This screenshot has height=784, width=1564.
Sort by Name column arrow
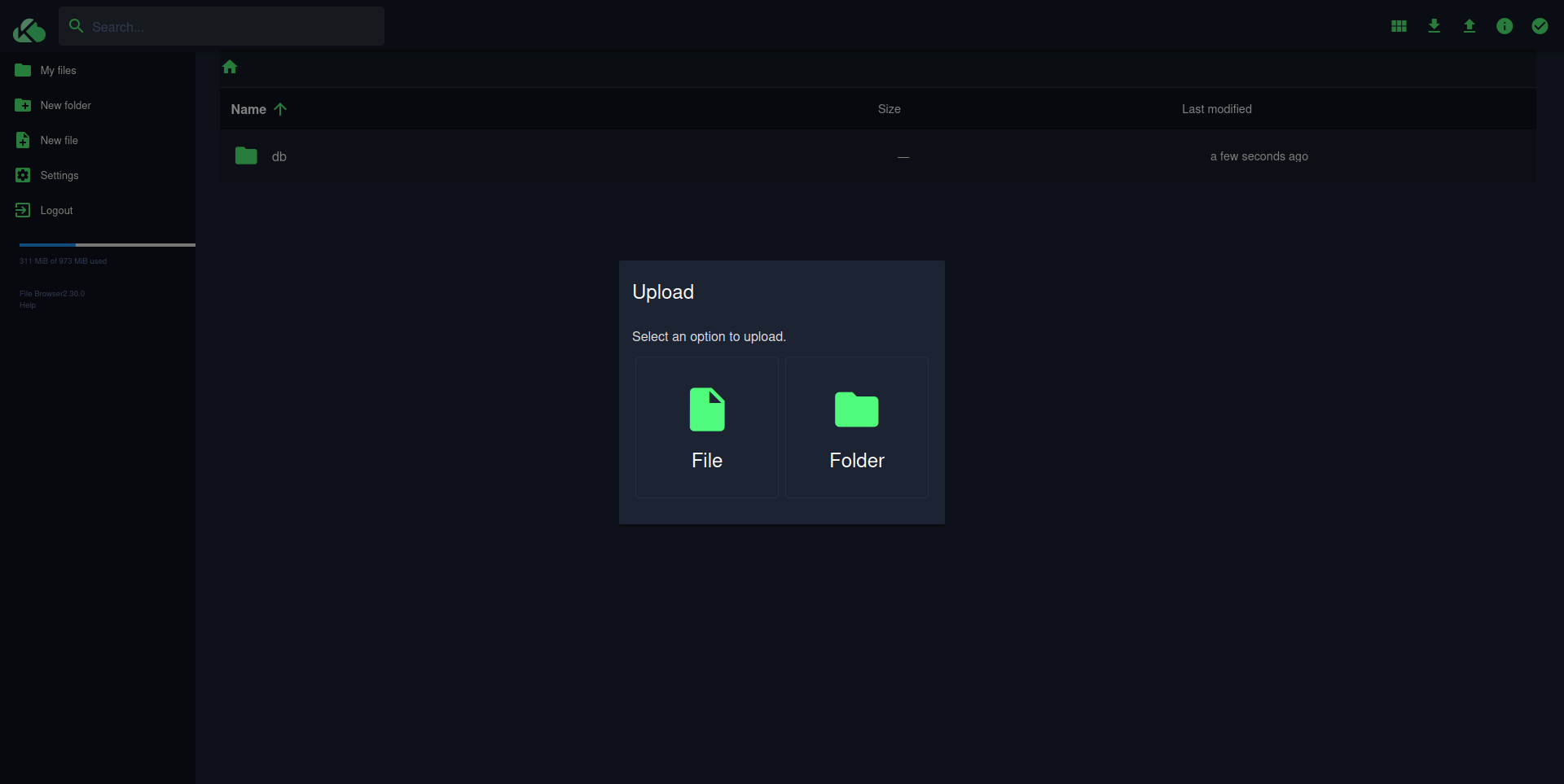click(x=280, y=109)
